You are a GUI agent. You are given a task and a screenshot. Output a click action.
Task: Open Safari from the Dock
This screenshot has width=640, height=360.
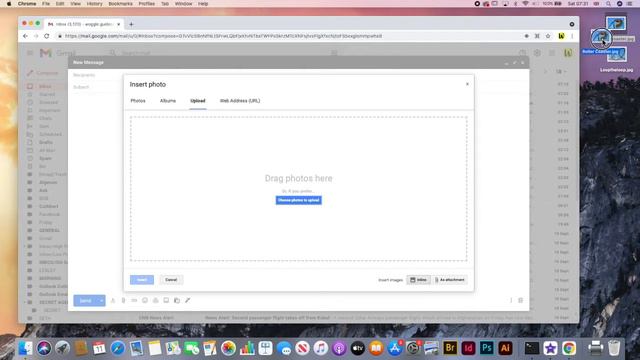pos(118,348)
